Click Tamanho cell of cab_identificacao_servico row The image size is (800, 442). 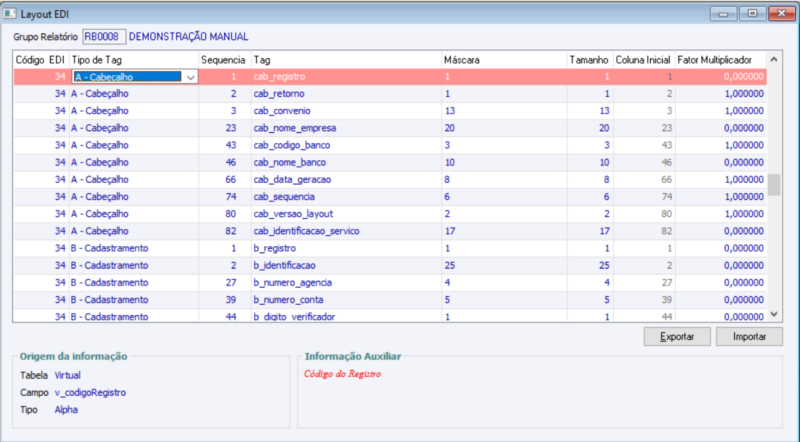click(x=590, y=231)
